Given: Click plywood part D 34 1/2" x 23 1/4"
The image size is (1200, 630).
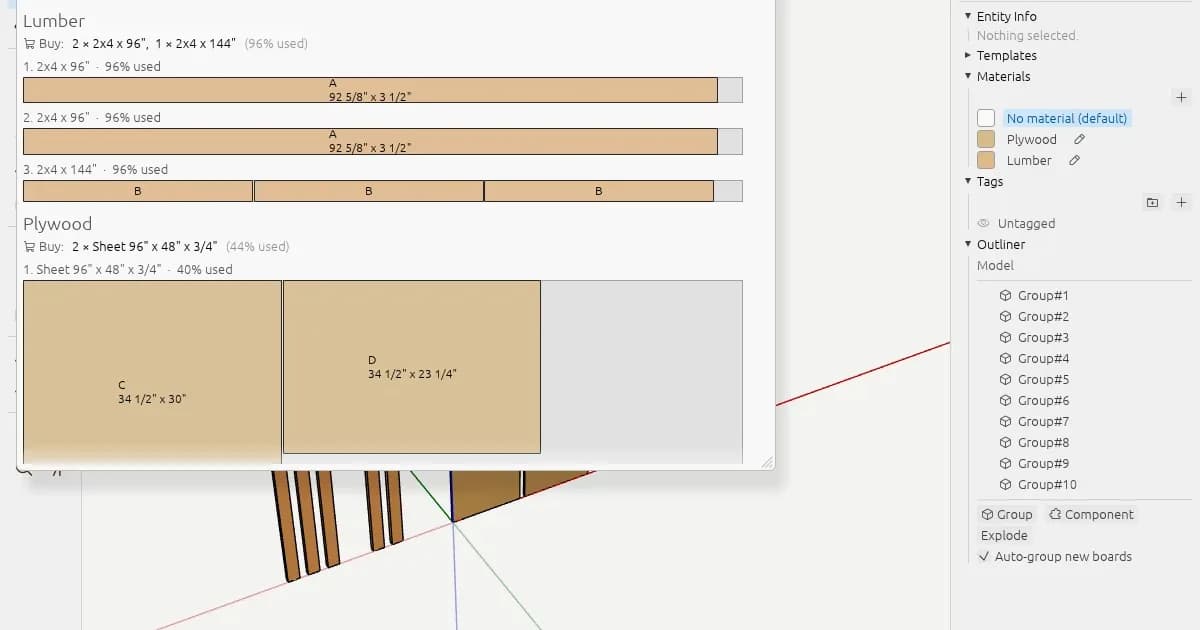Looking at the screenshot, I should click(x=412, y=367).
